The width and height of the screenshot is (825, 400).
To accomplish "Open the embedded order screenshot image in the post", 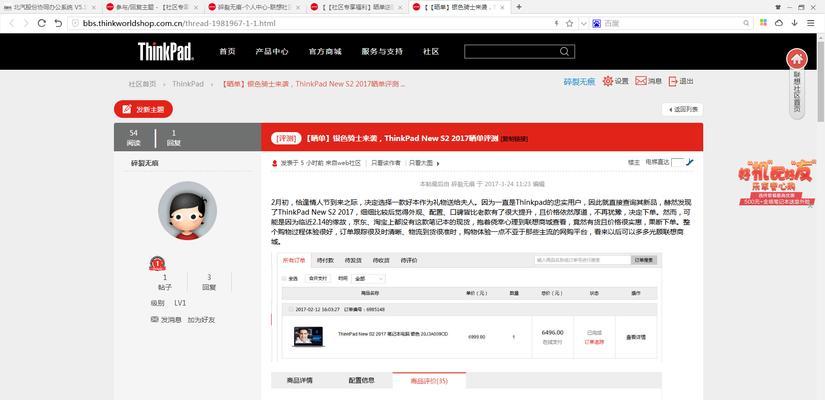I will 466,307.
